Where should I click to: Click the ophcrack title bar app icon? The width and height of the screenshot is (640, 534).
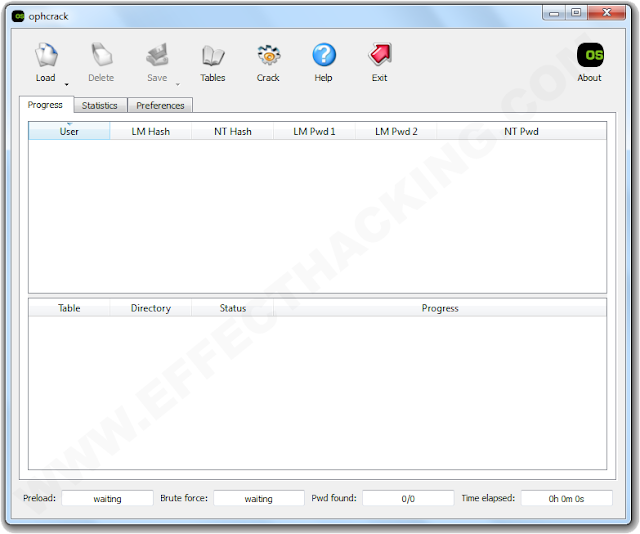pos(18,16)
